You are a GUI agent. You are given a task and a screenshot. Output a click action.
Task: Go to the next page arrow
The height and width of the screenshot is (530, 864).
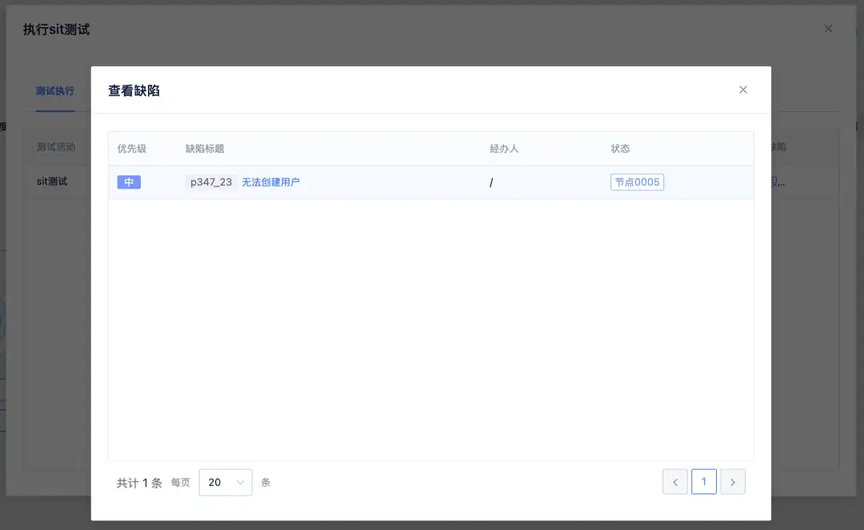pyautogui.click(x=732, y=482)
